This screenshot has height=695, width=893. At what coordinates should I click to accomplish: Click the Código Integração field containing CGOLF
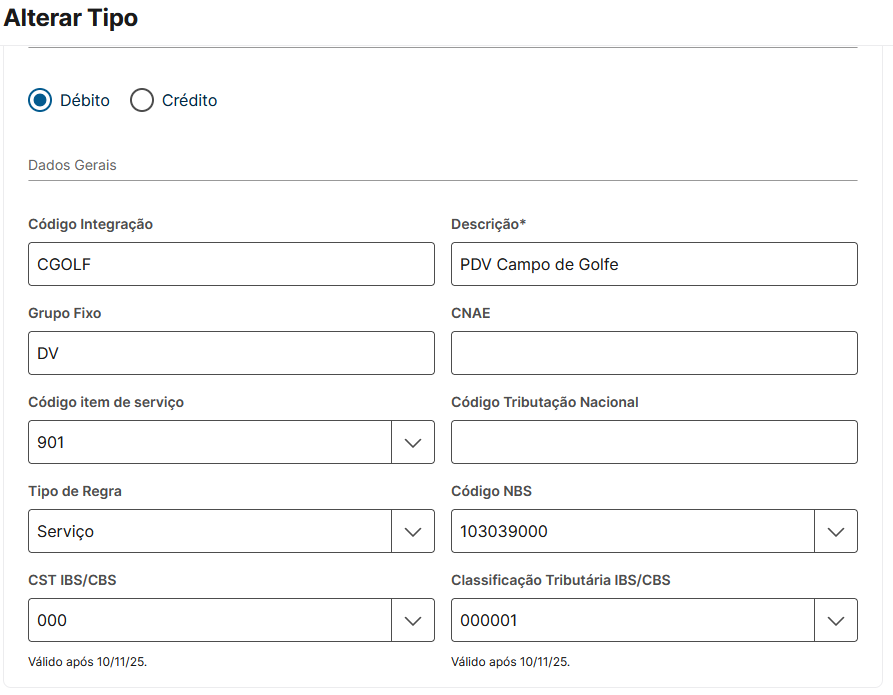(x=231, y=264)
